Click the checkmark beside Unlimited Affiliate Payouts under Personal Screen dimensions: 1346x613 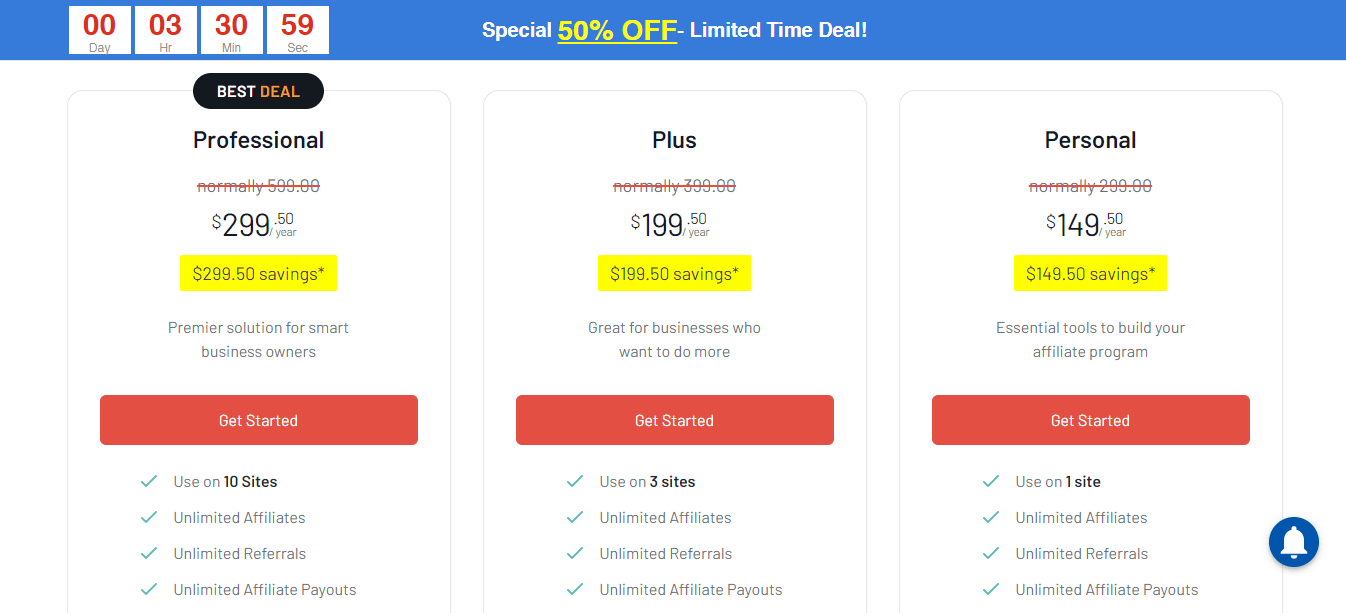pos(991,589)
